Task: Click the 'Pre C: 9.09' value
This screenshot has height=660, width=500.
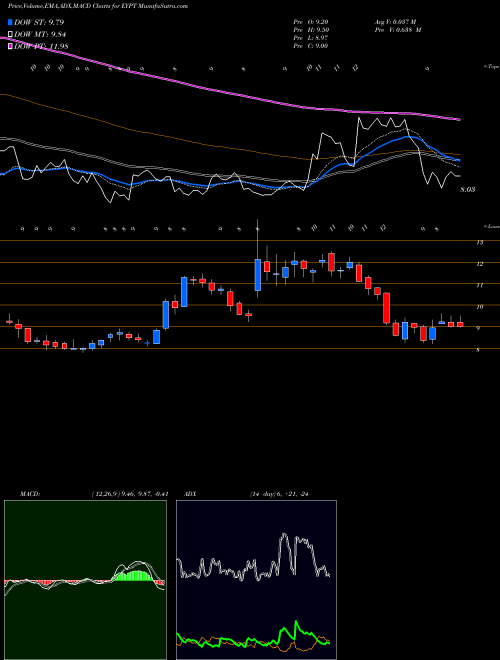Action: 311,46
